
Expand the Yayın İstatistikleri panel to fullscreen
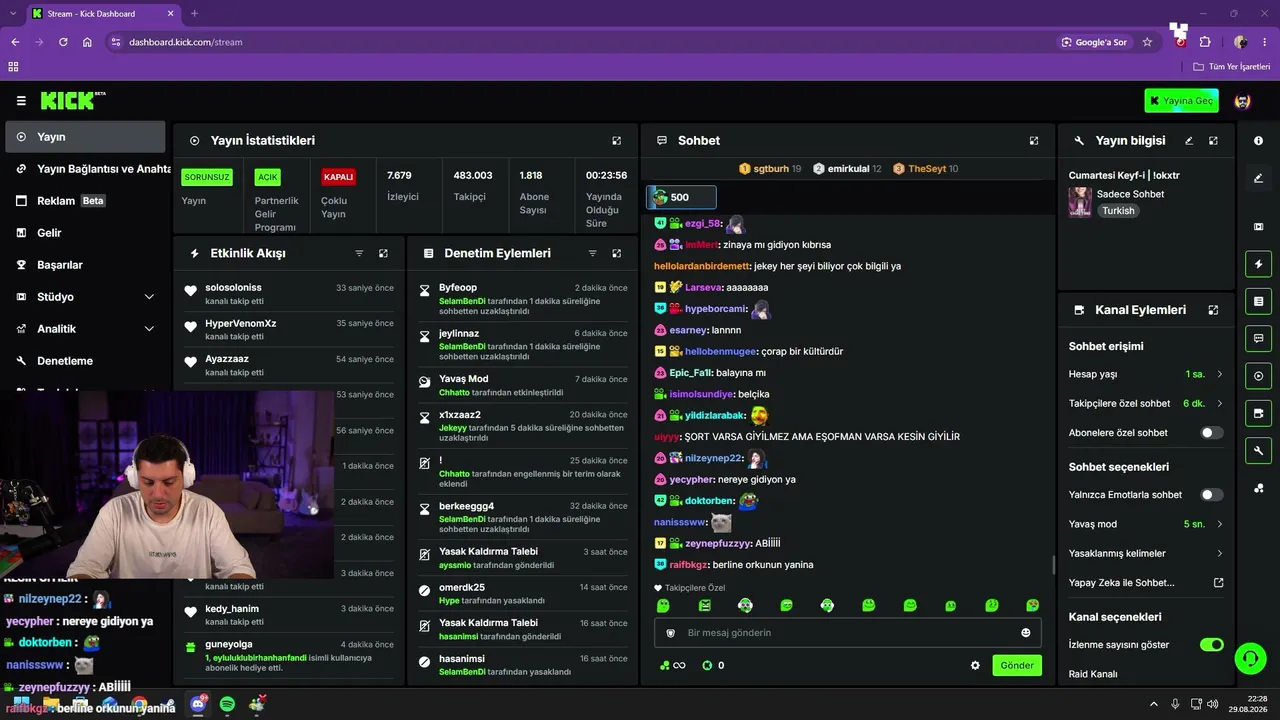(616, 141)
